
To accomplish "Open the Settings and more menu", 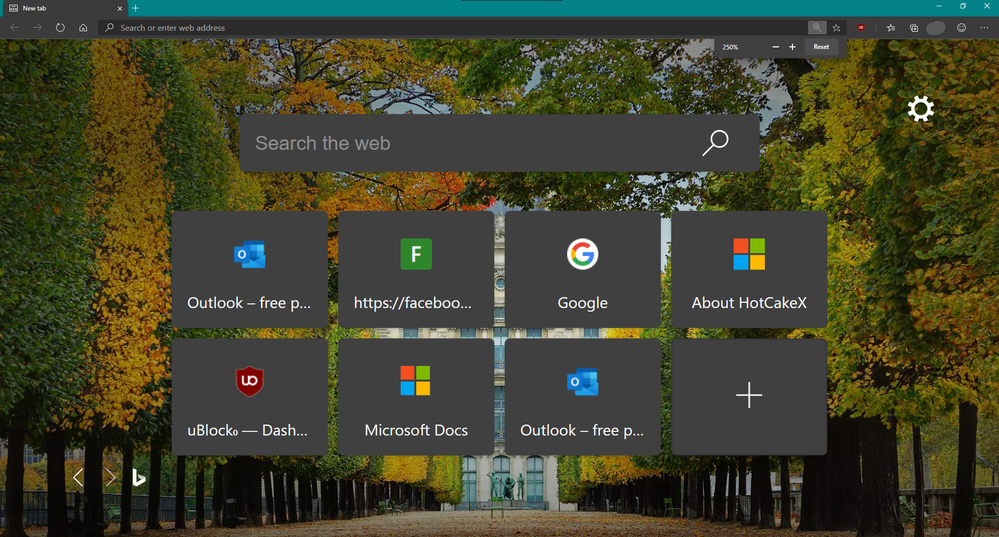I will [x=984, y=28].
